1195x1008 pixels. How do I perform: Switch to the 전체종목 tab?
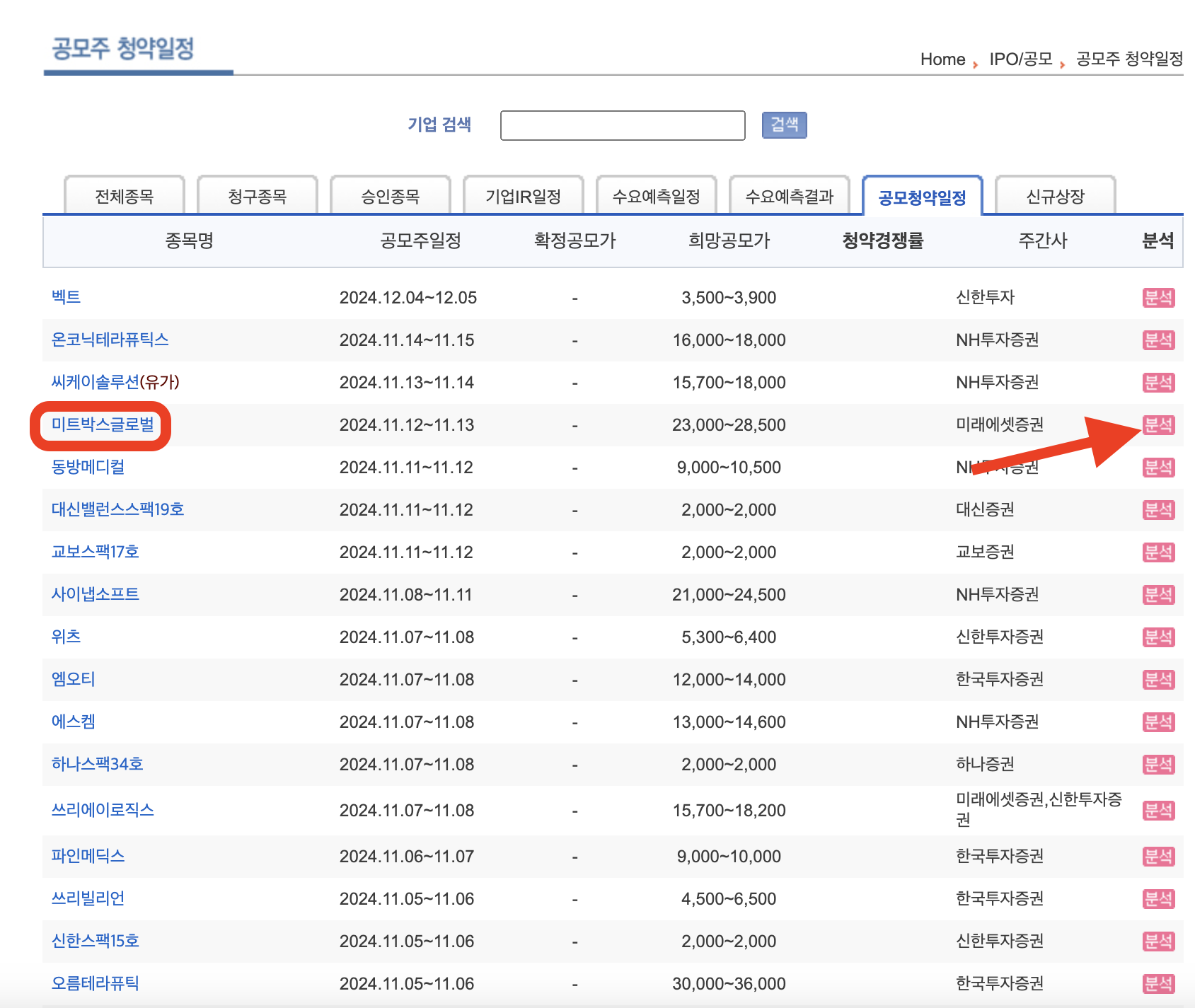point(124,196)
